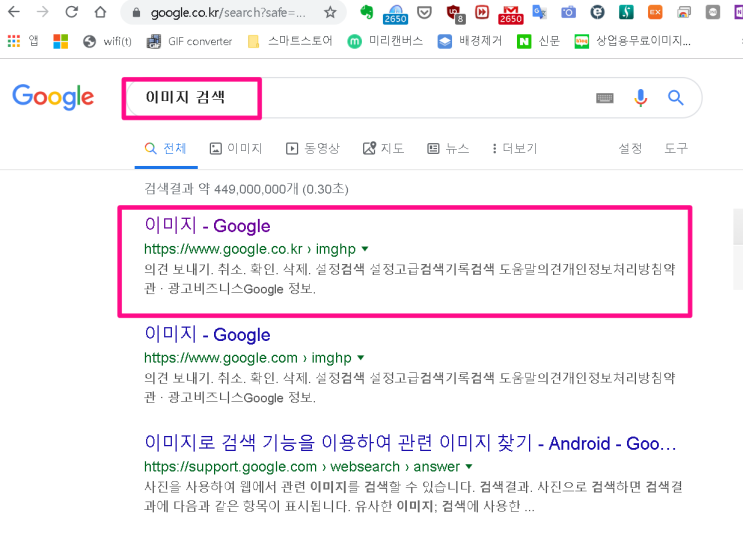Open the Evernote elephant extension

366,12
